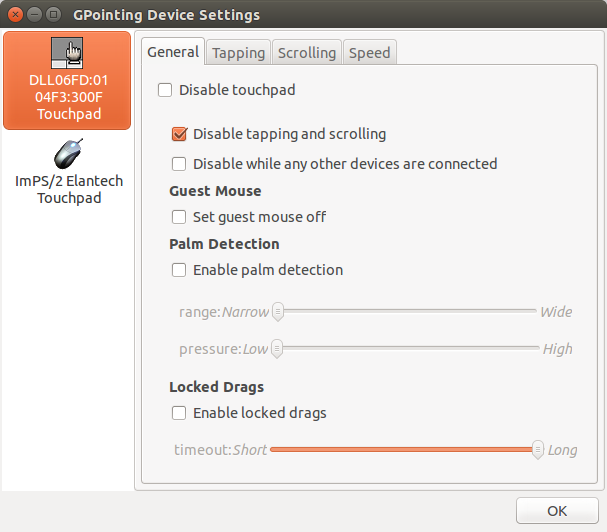Click the palm detection range slider handle
This screenshot has width=607, height=532.
pyautogui.click(x=278, y=311)
